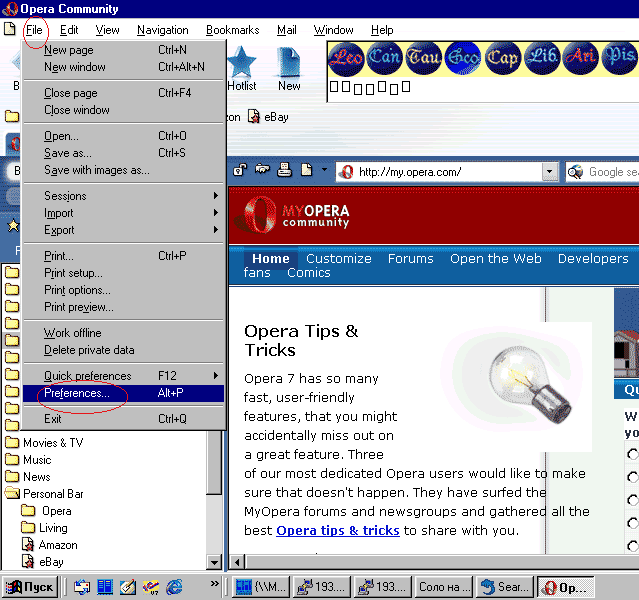Open the Developers site navigation link
639x600 pixels.
tap(593, 258)
